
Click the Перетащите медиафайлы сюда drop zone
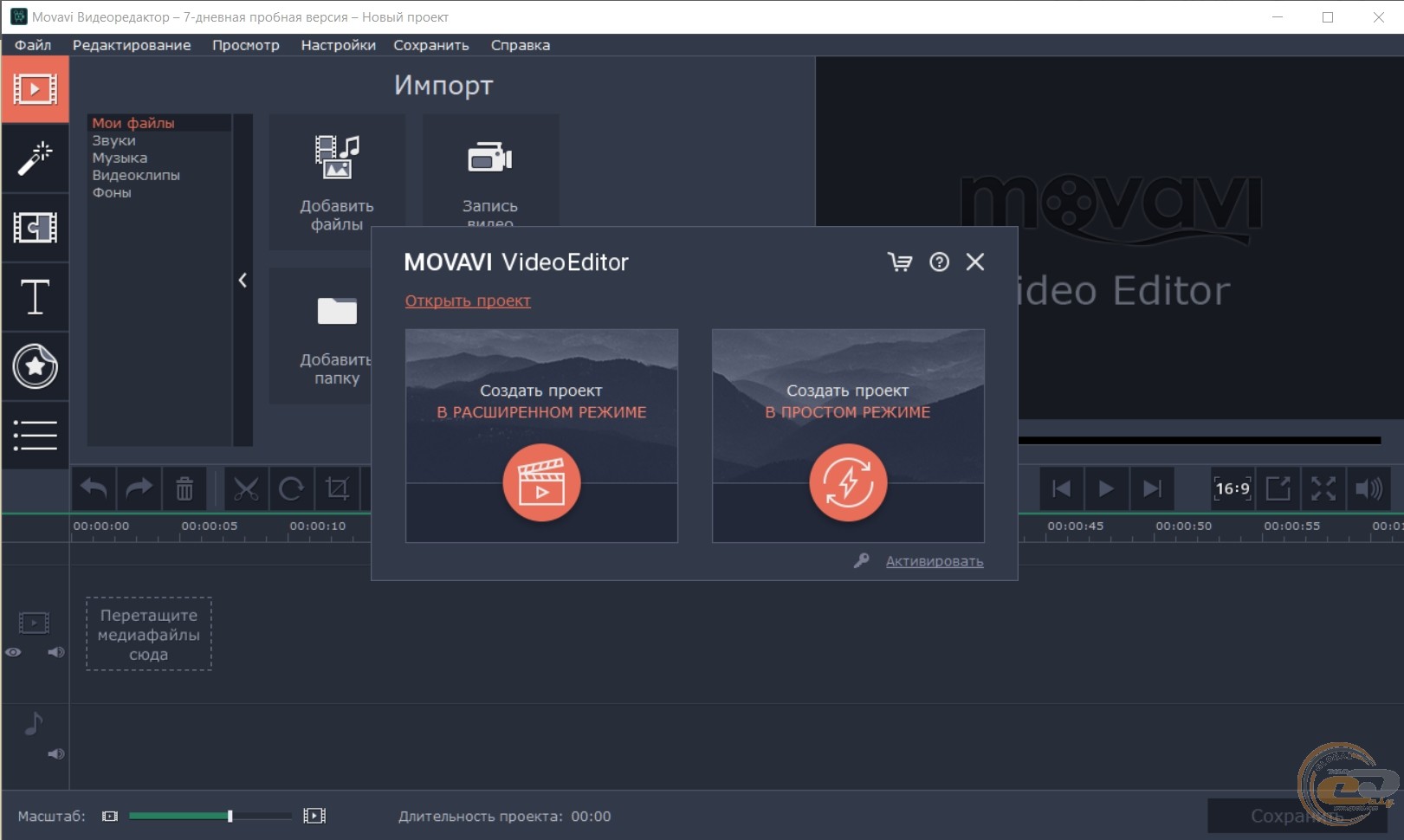click(x=149, y=634)
